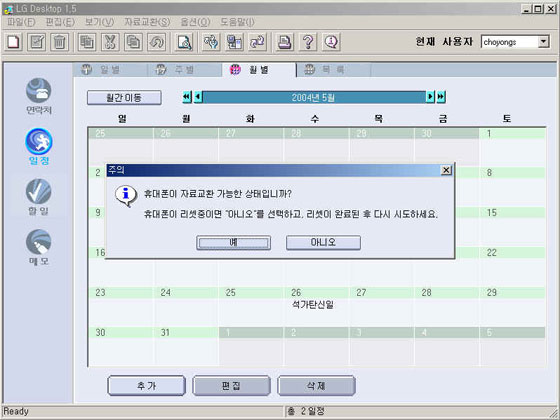560x420 pixels.
Task: Open the 할 일 to-do sidebar icon
Action: click(x=39, y=197)
